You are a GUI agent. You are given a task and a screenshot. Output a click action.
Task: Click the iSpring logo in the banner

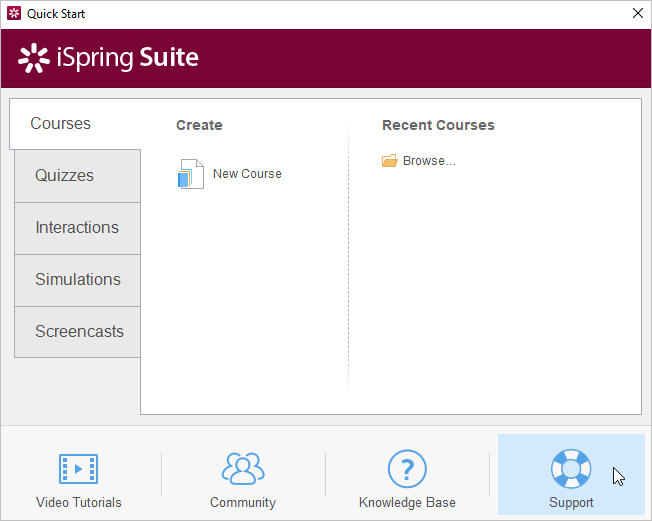pyautogui.click(x=108, y=58)
